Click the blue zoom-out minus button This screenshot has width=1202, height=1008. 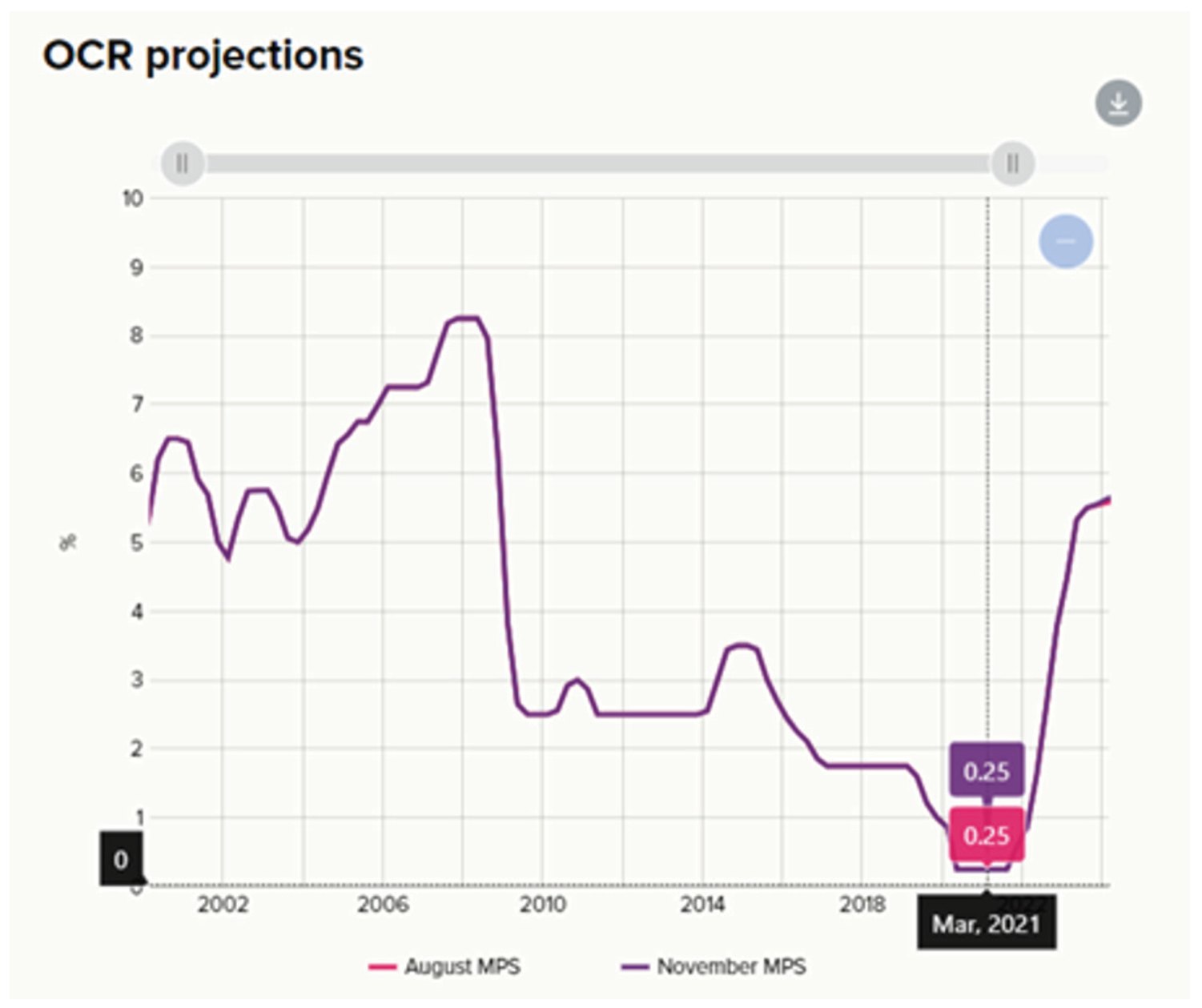pyautogui.click(x=1065, y=241)
